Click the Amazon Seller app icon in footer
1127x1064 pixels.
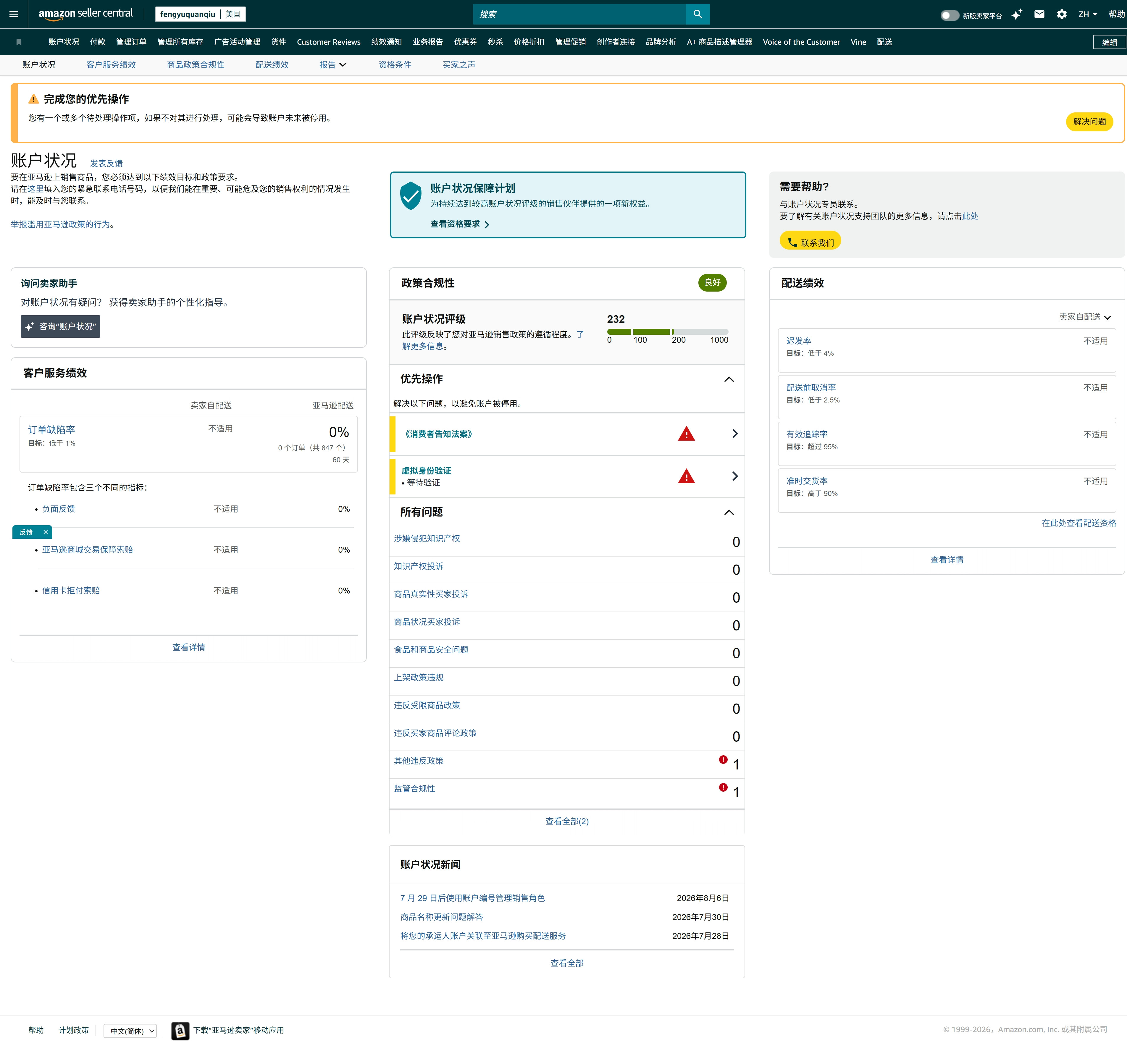pyautogui.click(x=180, y=1031)
